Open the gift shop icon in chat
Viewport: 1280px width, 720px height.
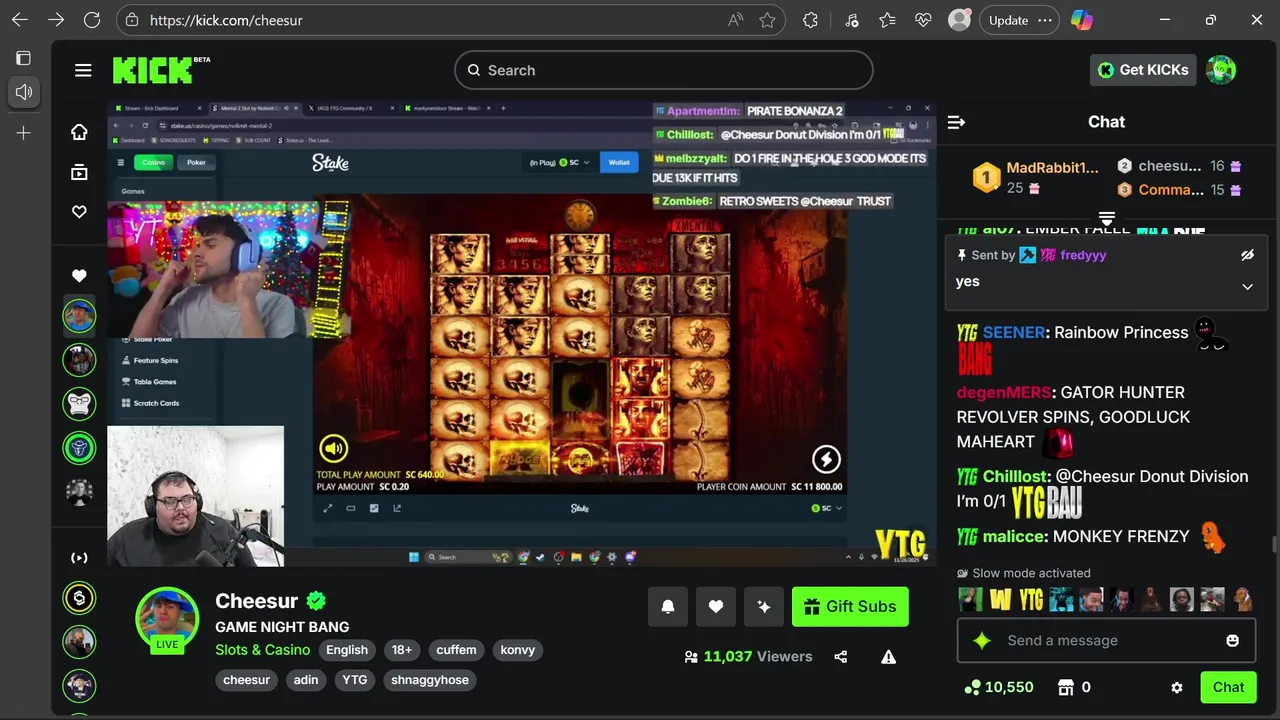point(1066,688)
